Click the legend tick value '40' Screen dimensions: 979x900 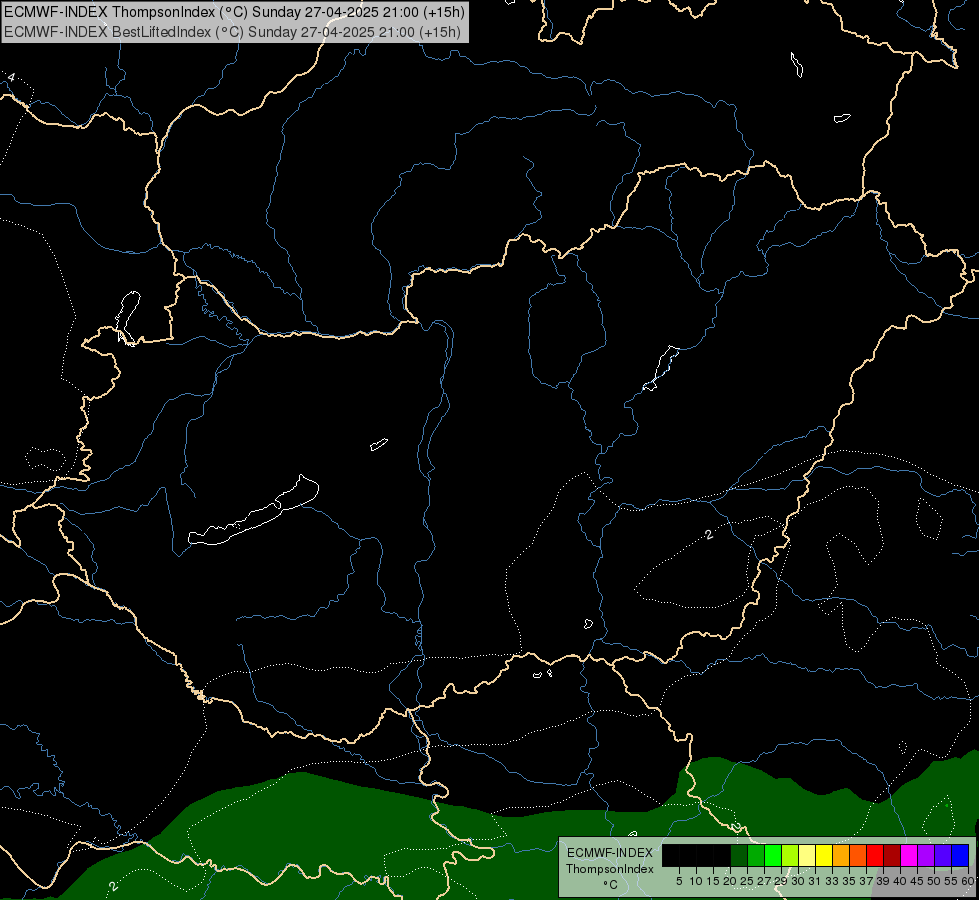point(900,881)
